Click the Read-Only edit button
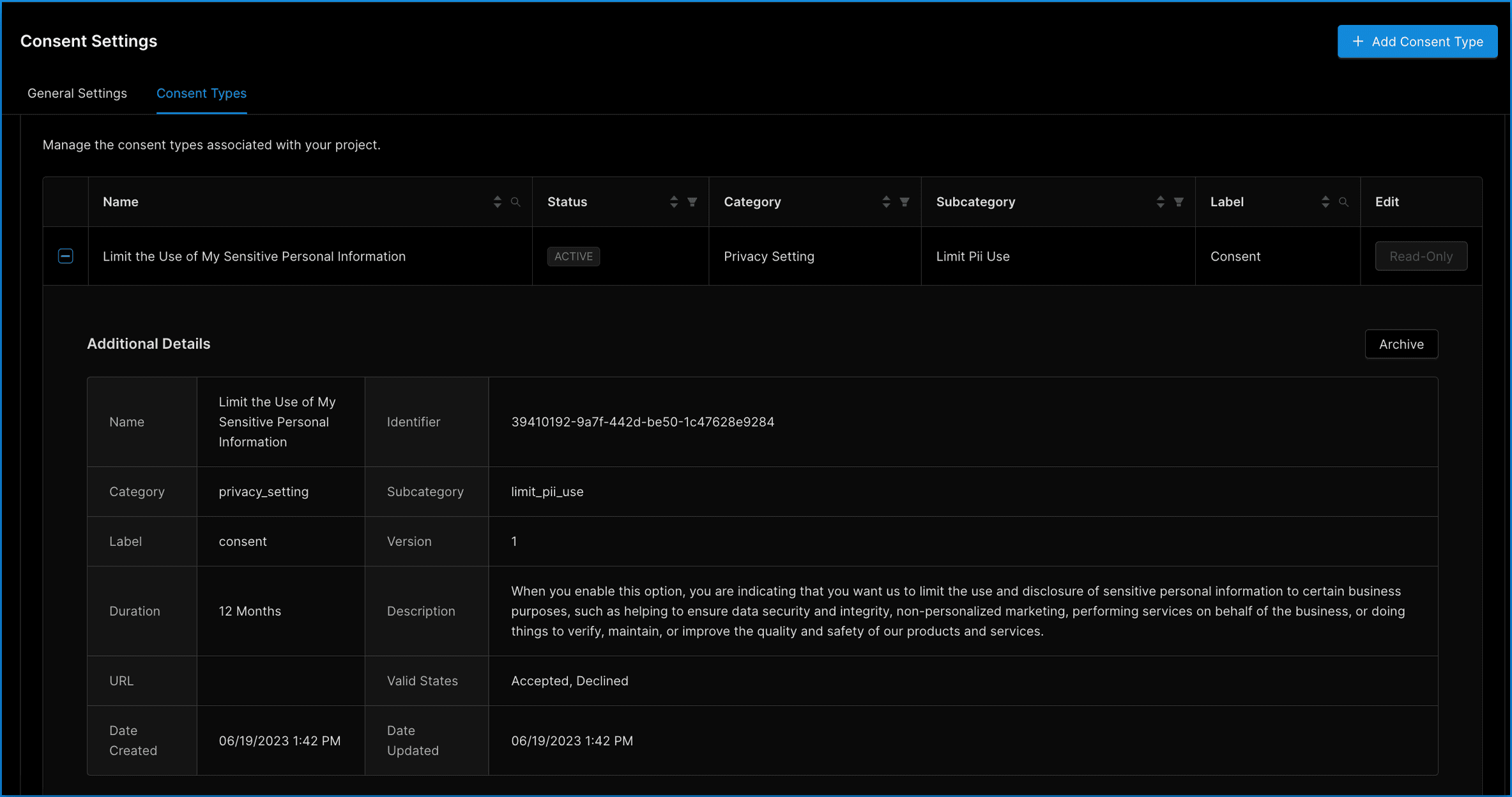1512x797 pixels. click(x=1421, y=256)
